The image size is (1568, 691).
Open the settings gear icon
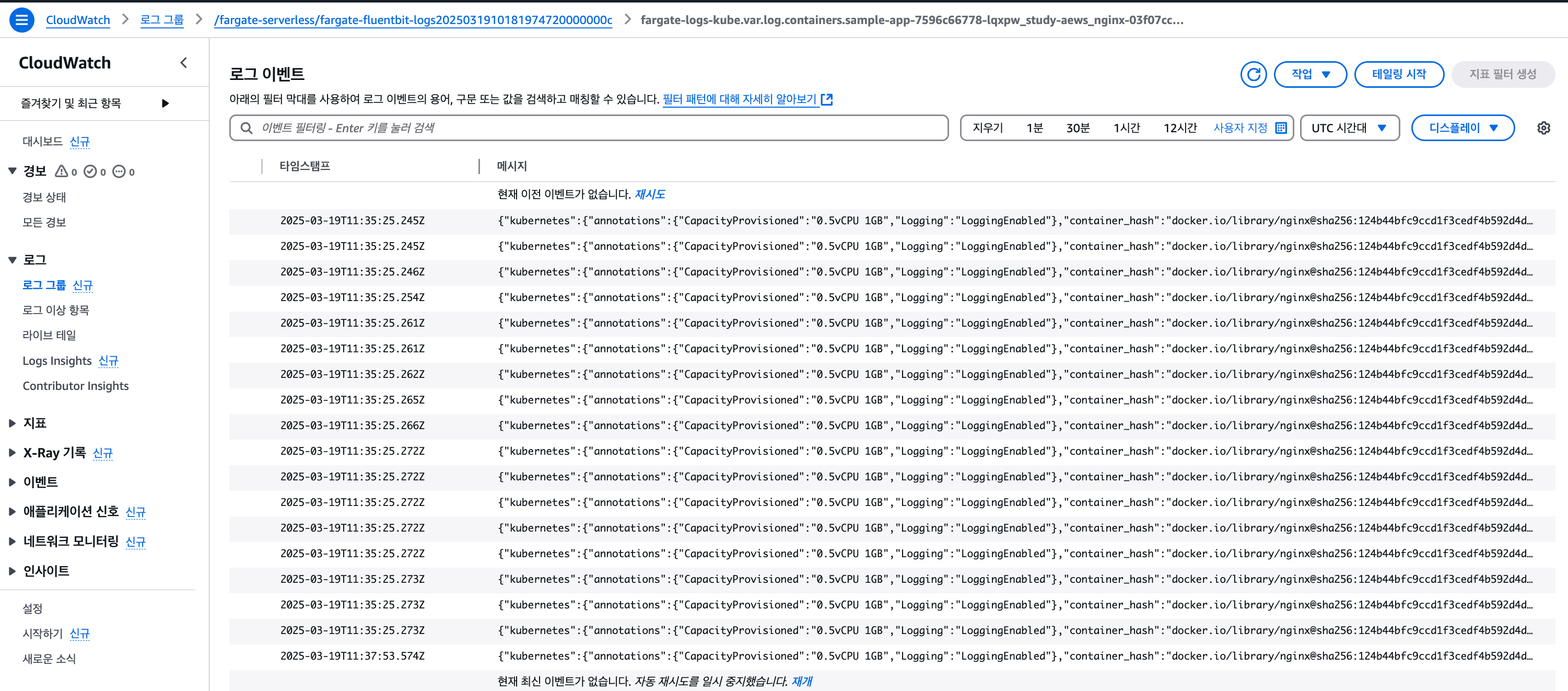click(x=1543, y=128)
